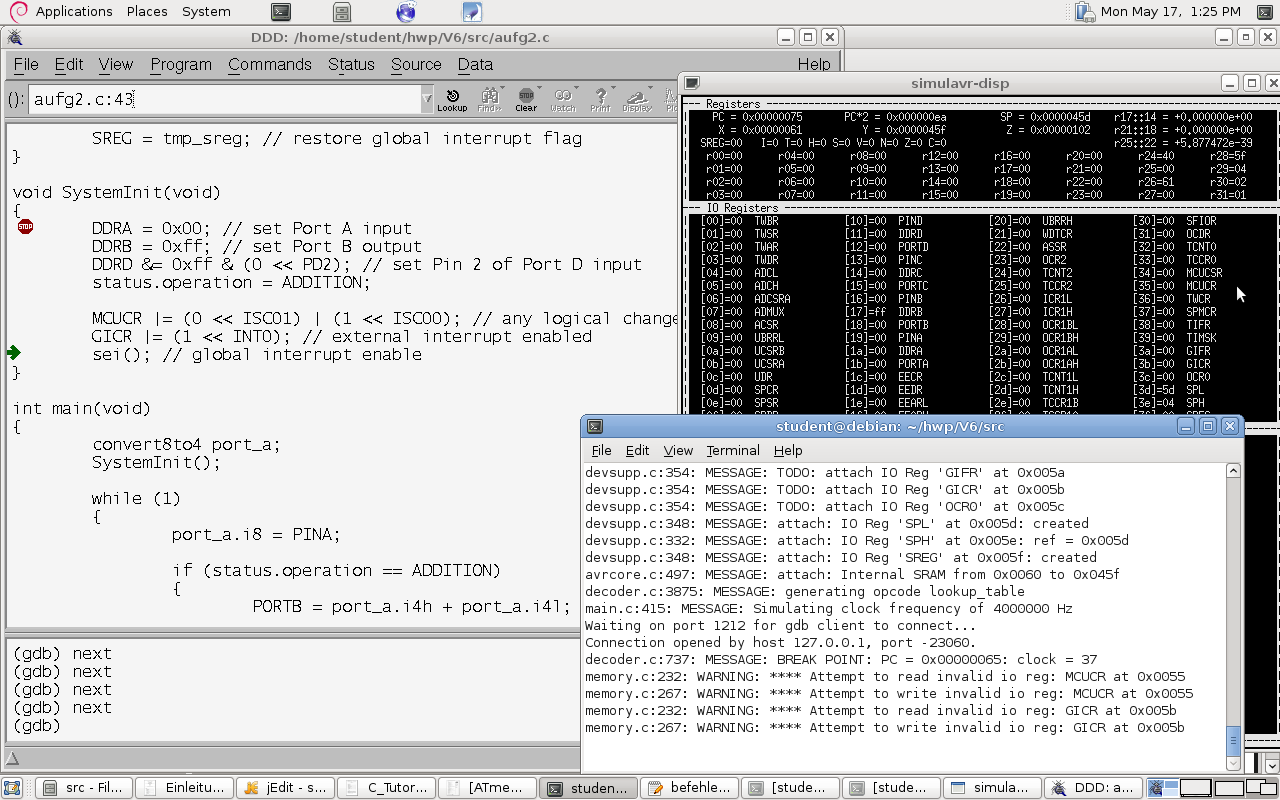Screen dimensions: 1280x800
Task: Open the terminal window's View menu
Action: [678, 451]
